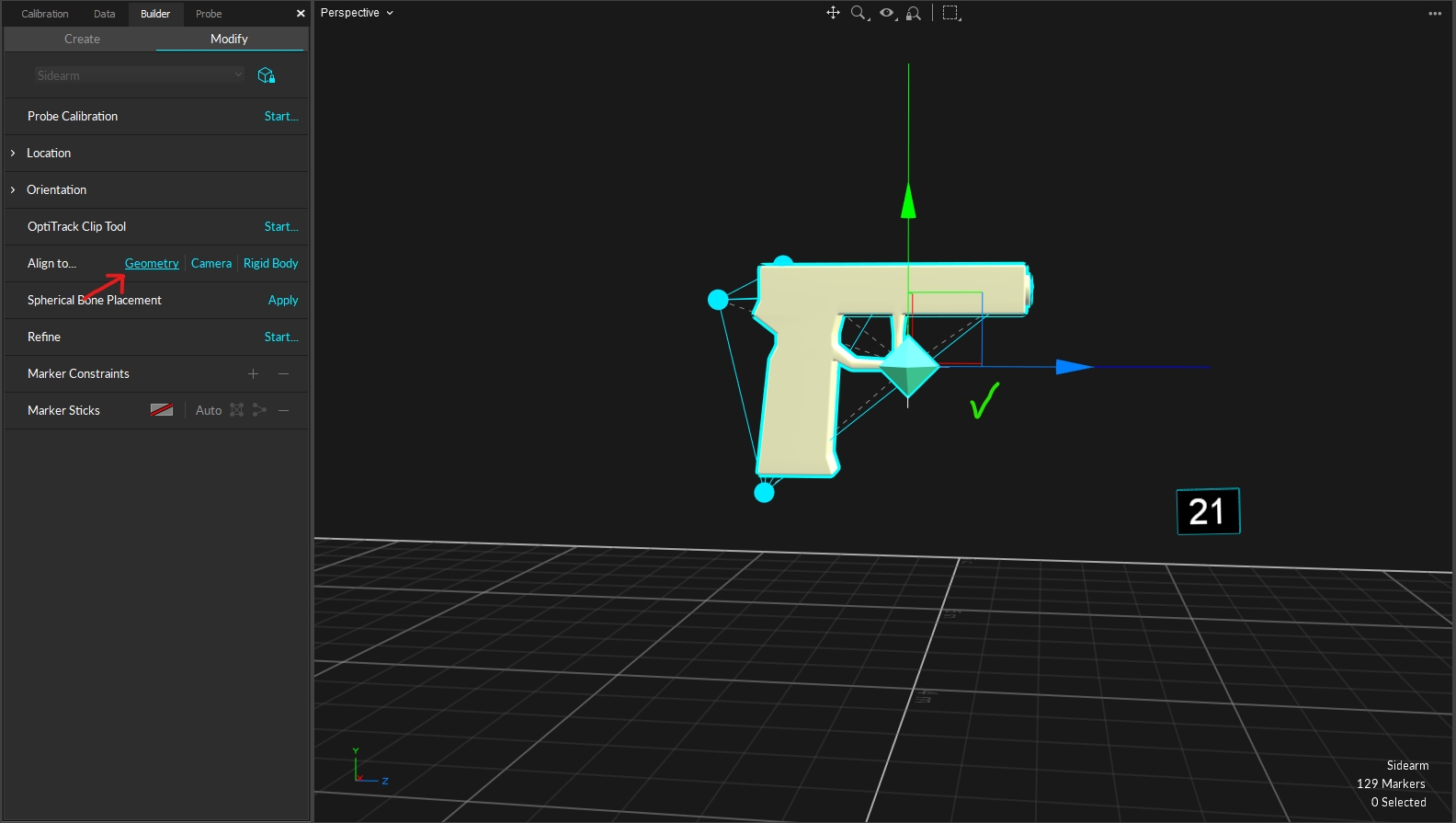1456x823 pixels.
Task: Toggle Auto marker sticks option
Action: 209,410
